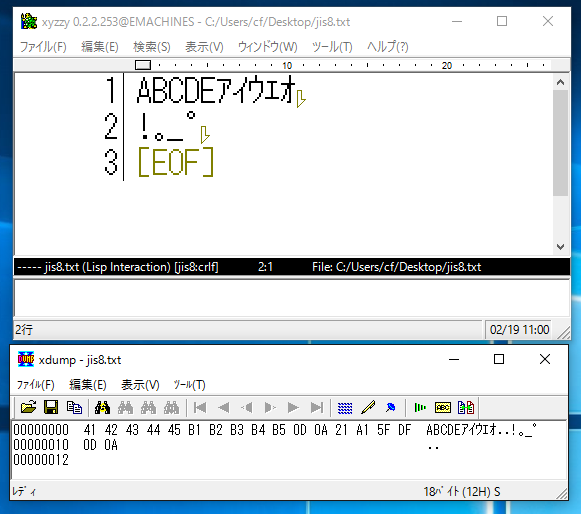
Task: Click the [jis8:crlf] encoding indicator
Action: [x=196, y=267]
